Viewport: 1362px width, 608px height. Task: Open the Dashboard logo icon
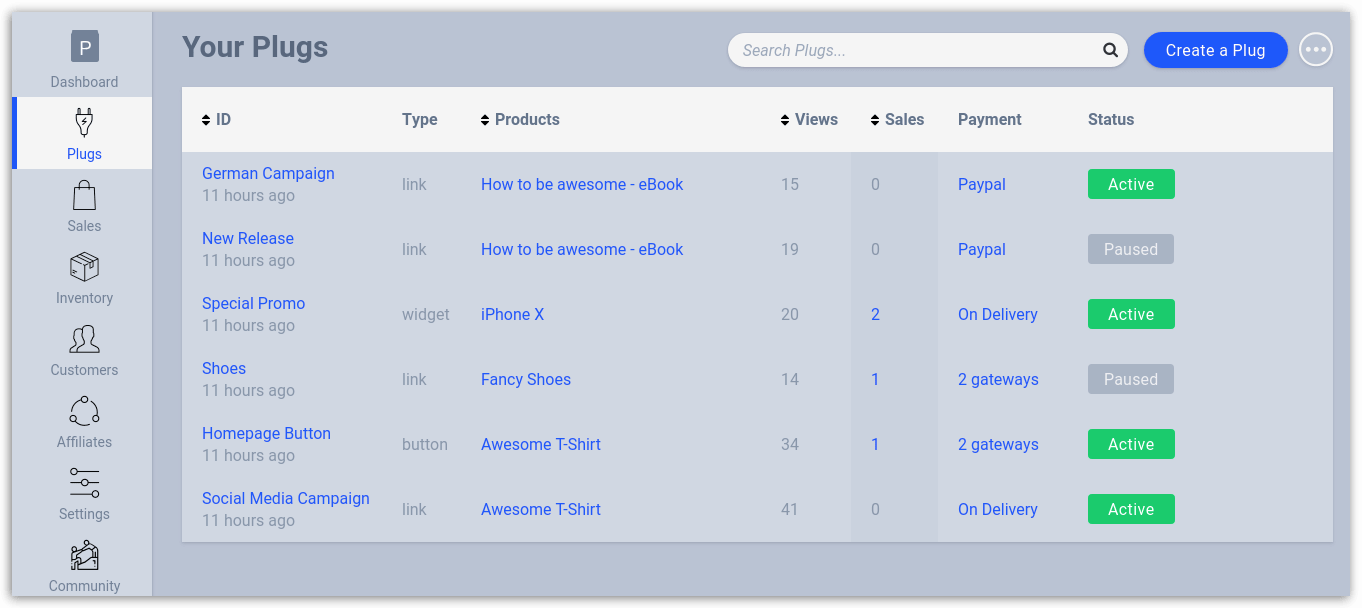[x=85, y=47]
